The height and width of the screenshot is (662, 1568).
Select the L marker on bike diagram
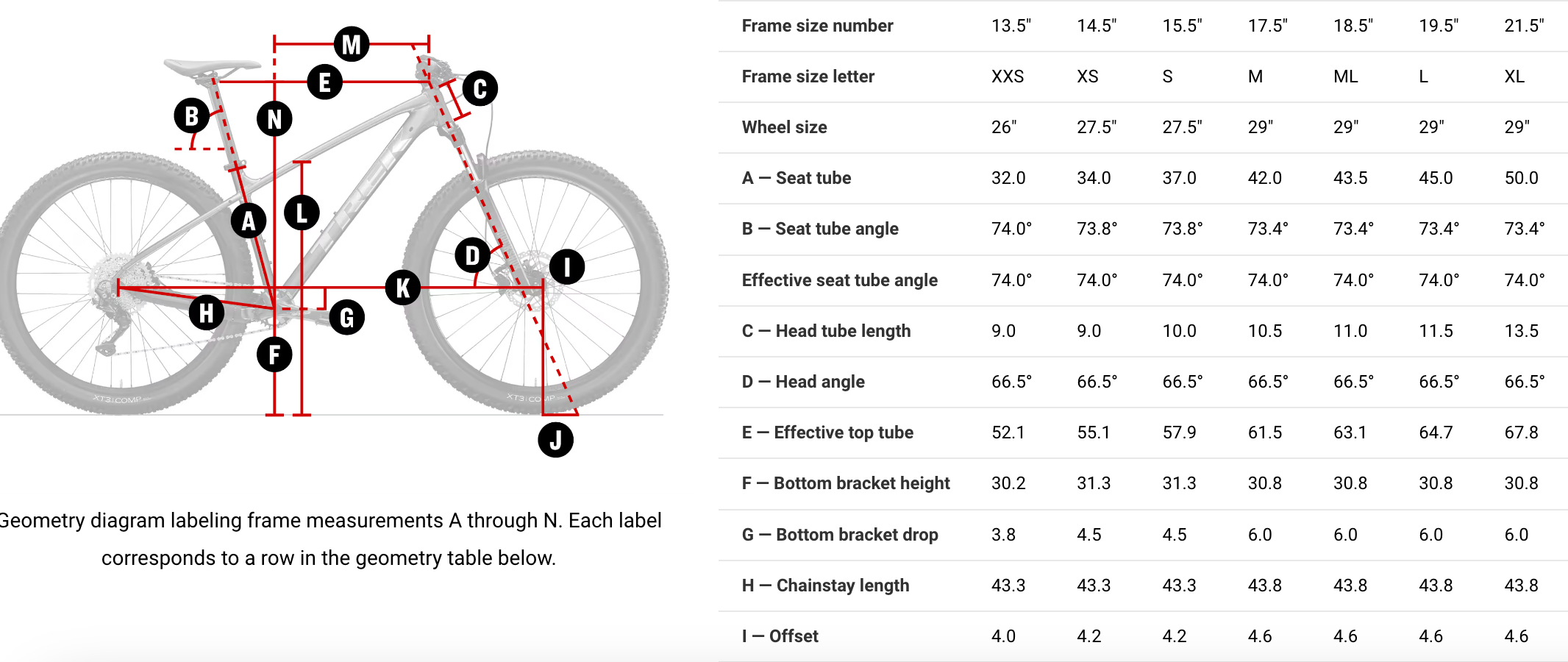pyautogui.click(x=302, y=213)
